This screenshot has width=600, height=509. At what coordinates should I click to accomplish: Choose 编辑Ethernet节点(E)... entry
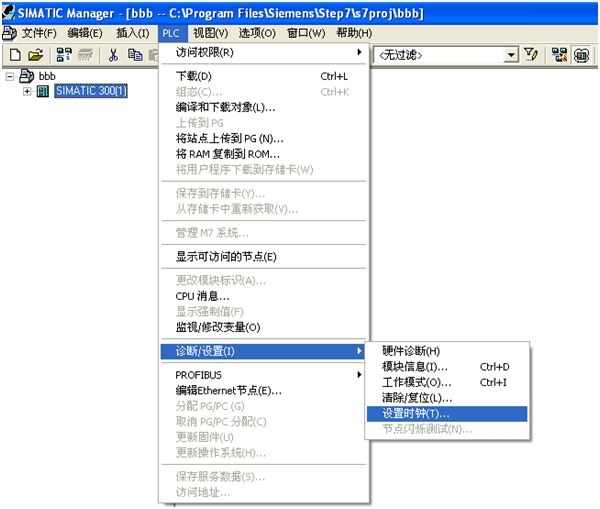pyautogui.click(x=264, y=391)
